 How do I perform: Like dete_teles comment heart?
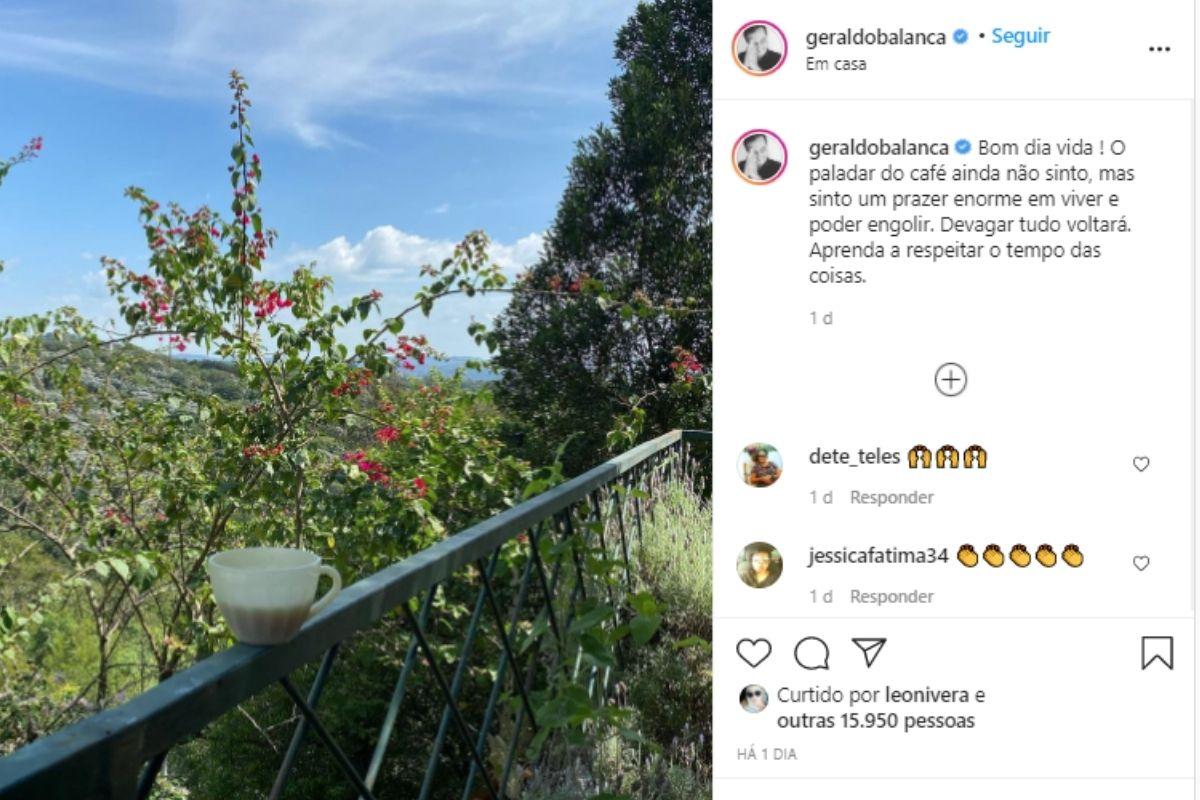click(x=1141, y=464)
